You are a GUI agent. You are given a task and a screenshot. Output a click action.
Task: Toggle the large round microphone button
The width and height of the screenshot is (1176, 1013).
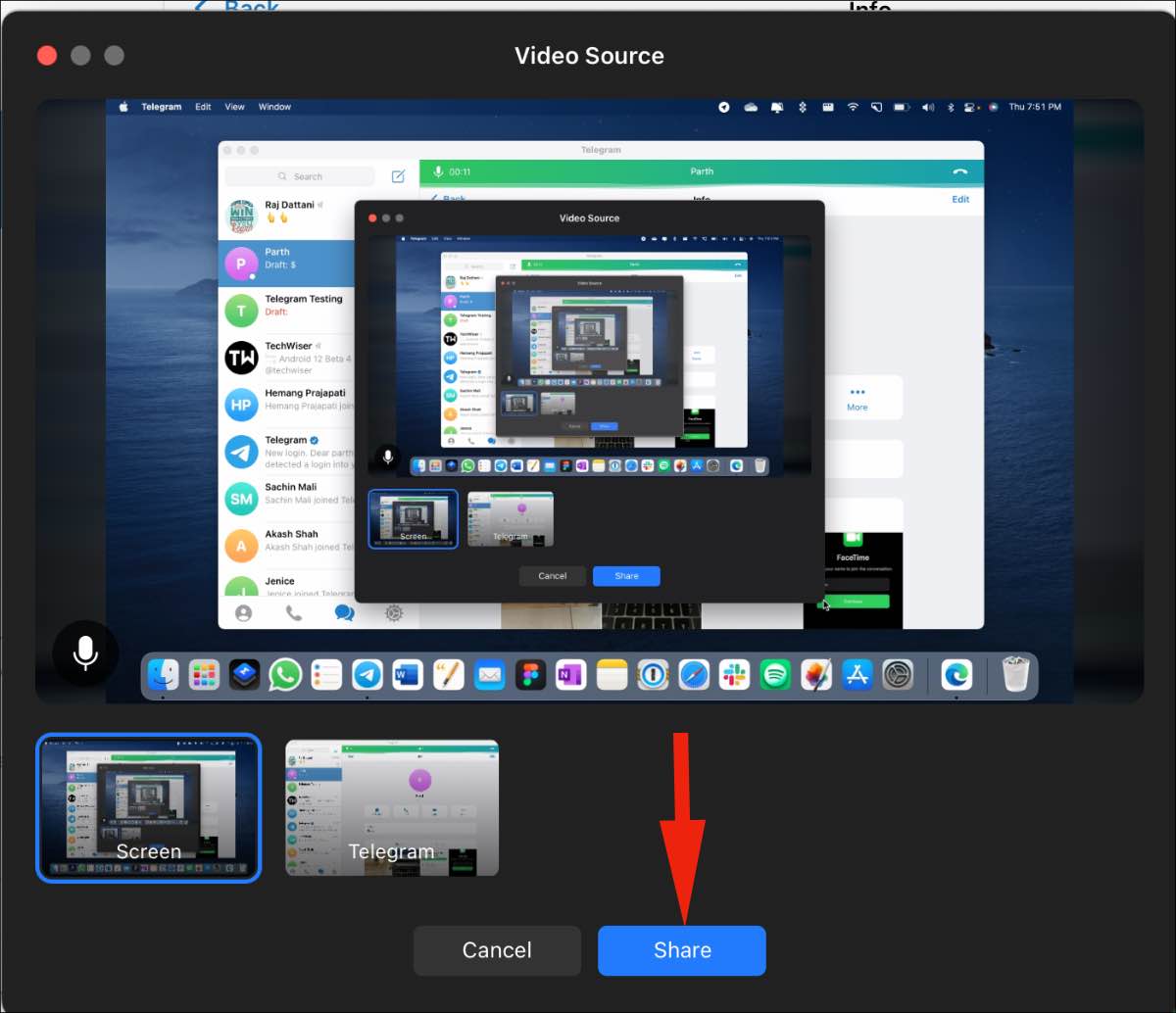pyautogui.click(x=85, y=652)
